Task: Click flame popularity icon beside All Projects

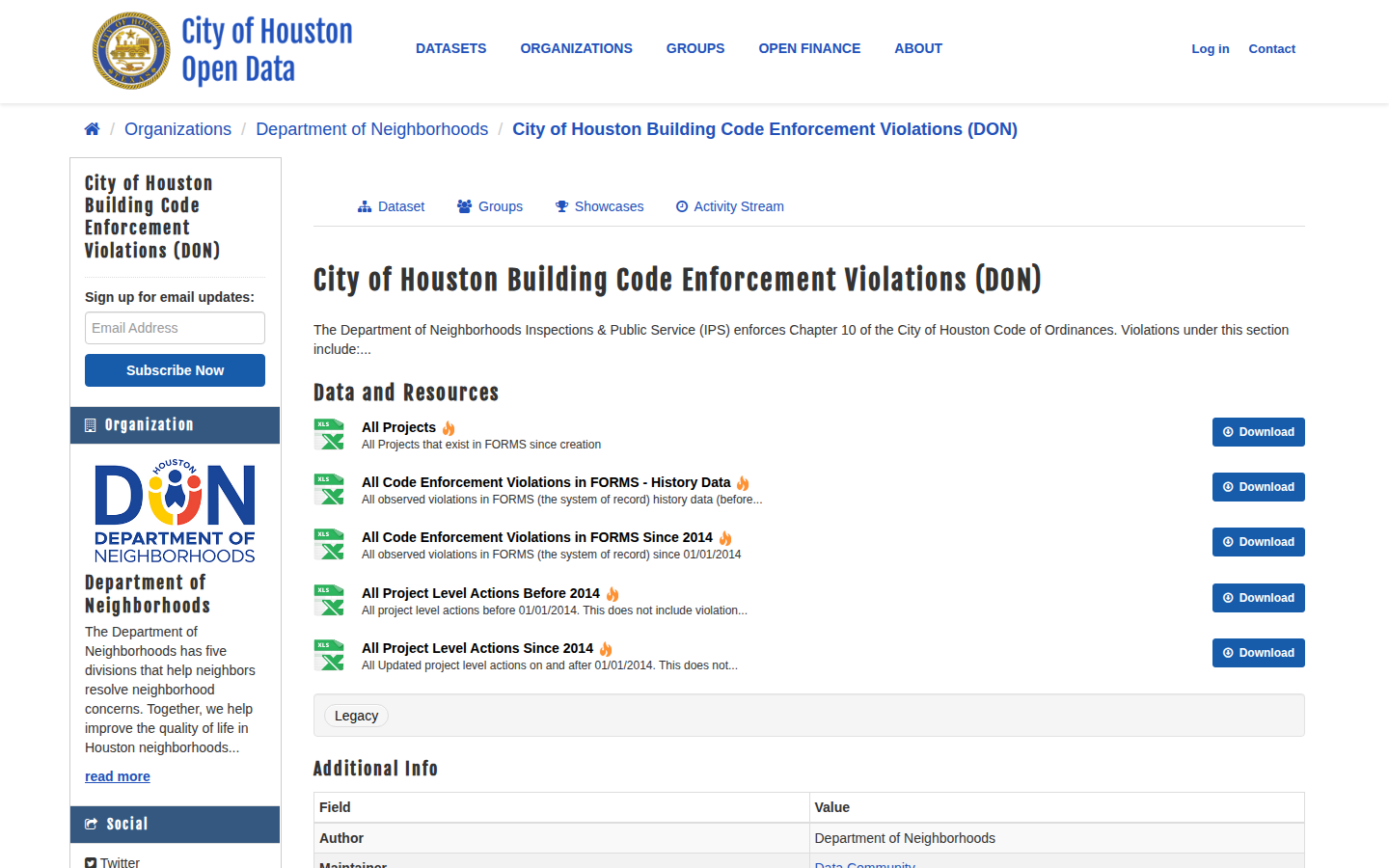Action: 449,428
